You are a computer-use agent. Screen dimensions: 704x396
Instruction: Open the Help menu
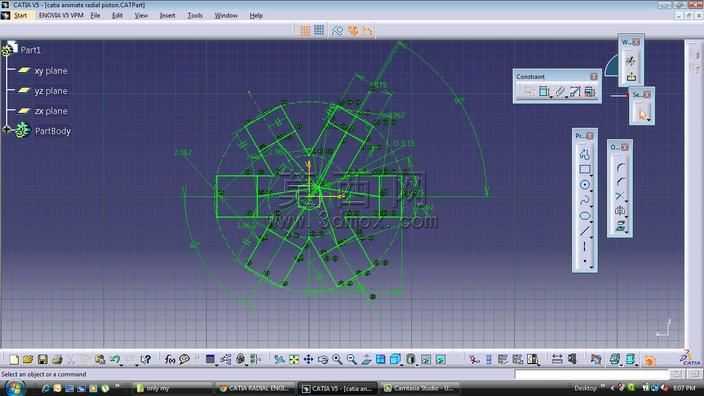[x=256, y=15]
